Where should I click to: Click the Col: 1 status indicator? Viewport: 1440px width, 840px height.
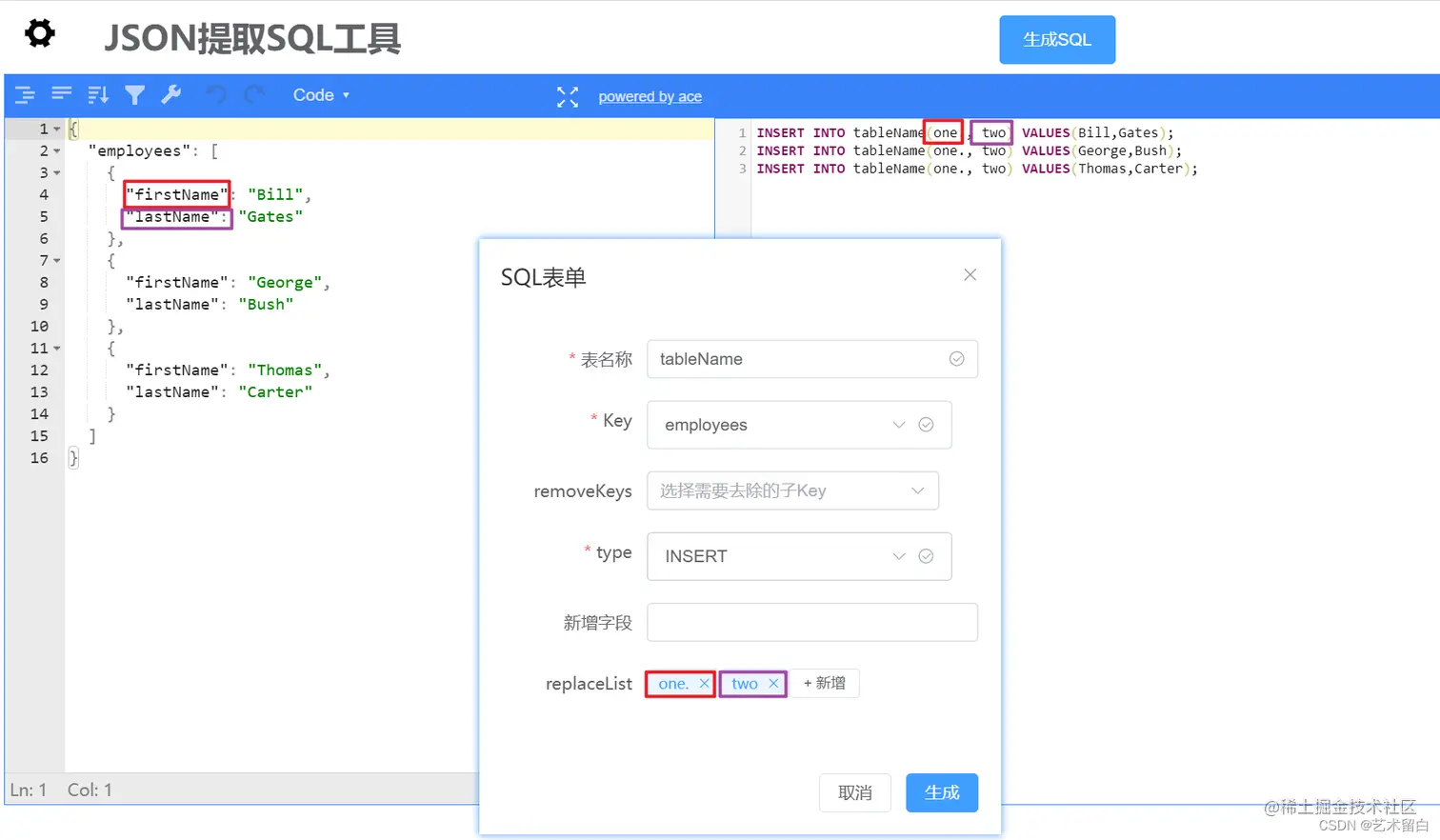point(90,790)
